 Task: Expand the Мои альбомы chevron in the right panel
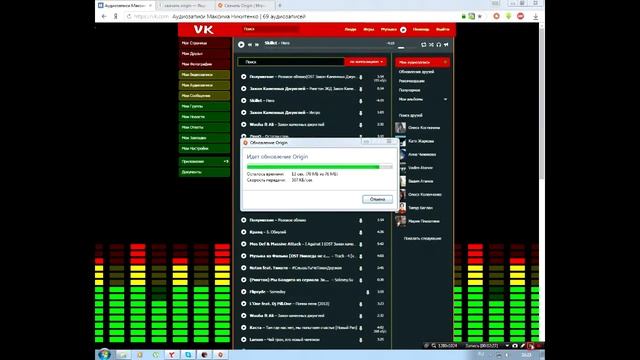(445, 99)
